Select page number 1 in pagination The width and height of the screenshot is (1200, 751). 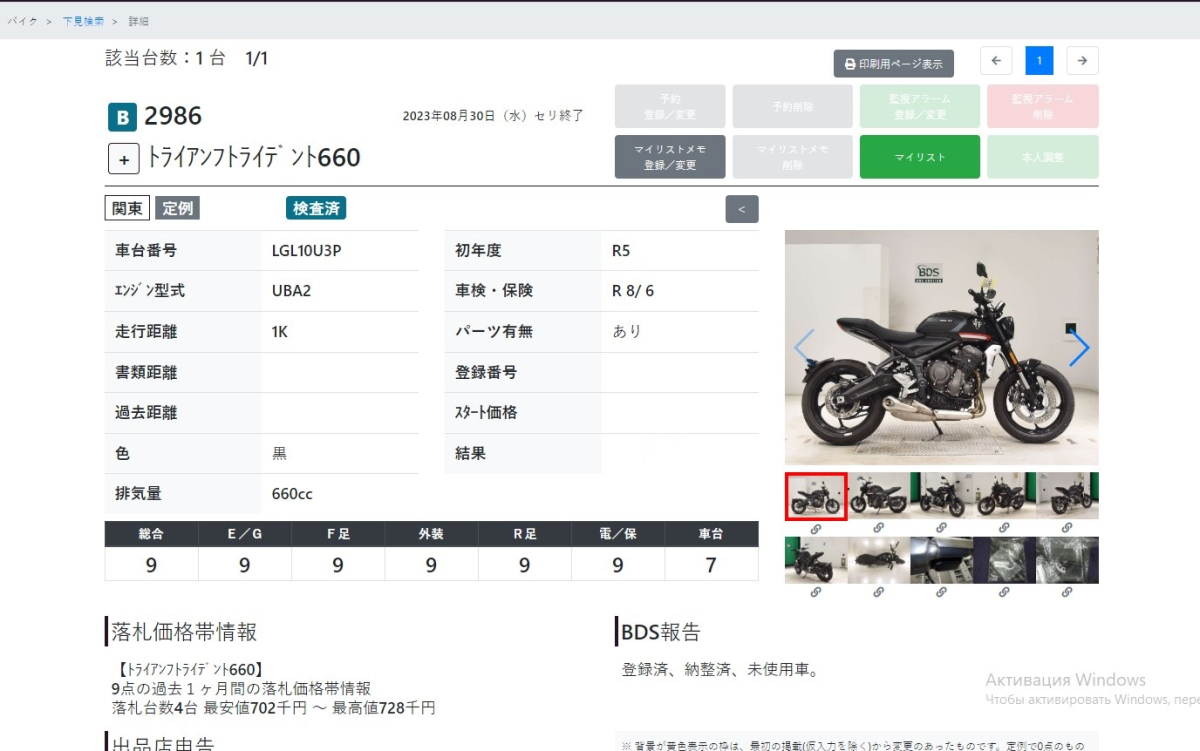pos(1039,61)
